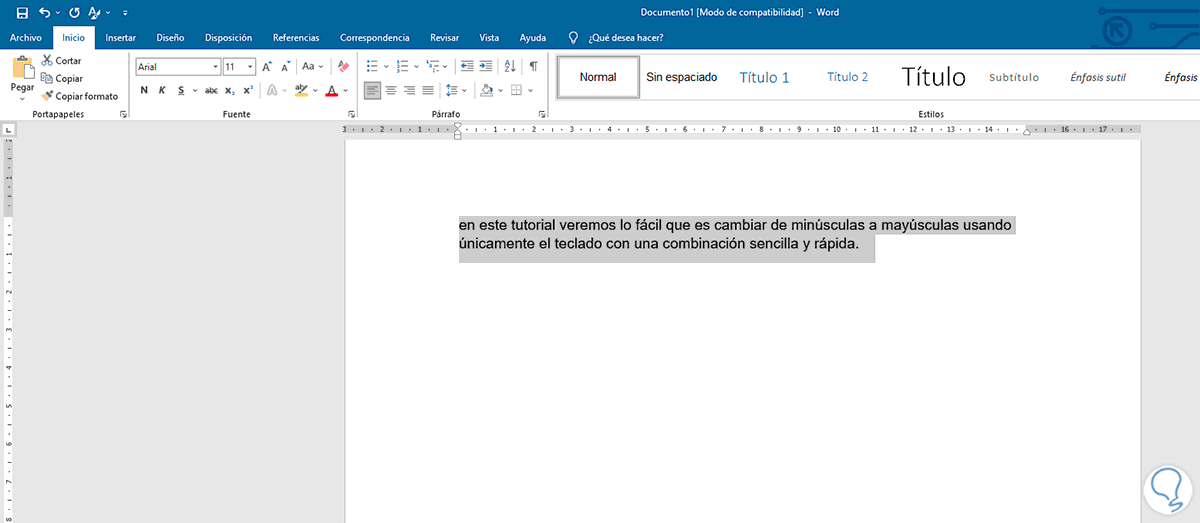Open the Ayuda tab
Viewport: 1200px width, 523px height.
(533, 38)
